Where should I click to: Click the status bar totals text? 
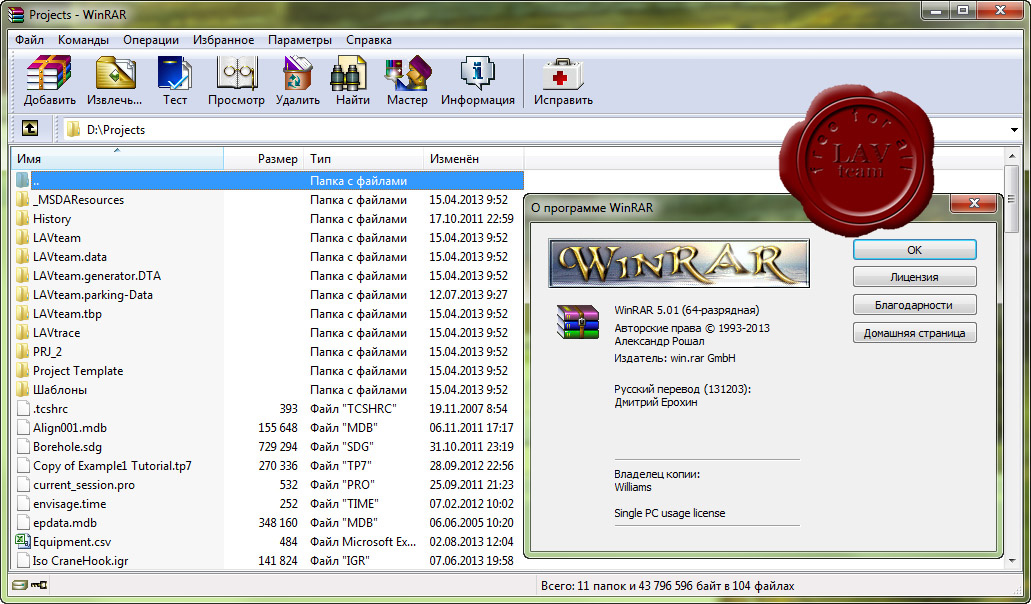[667, 586]
